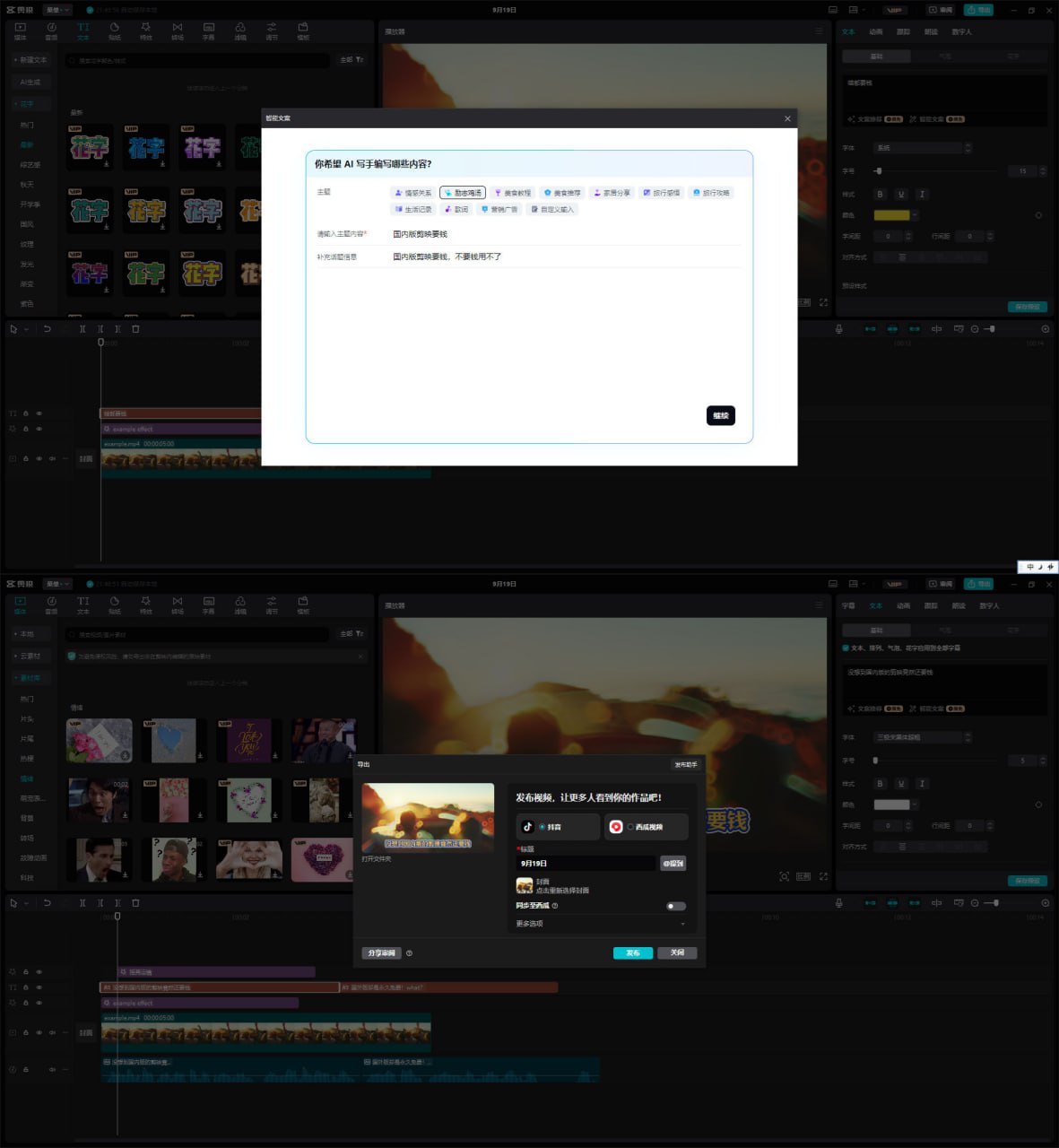Choose the 歌词 topic with music note icon
The image size is (1059, 1148).
tap(456, 209)
